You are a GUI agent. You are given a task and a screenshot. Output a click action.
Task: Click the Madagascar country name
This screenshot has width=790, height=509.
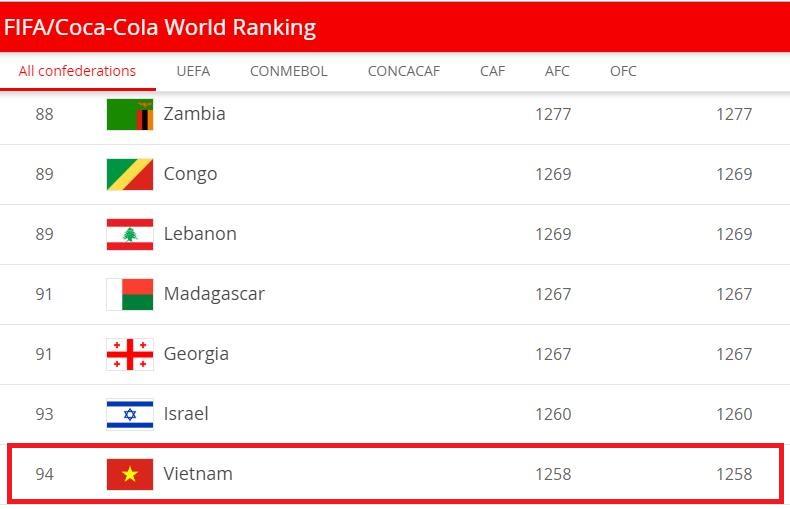214,294
